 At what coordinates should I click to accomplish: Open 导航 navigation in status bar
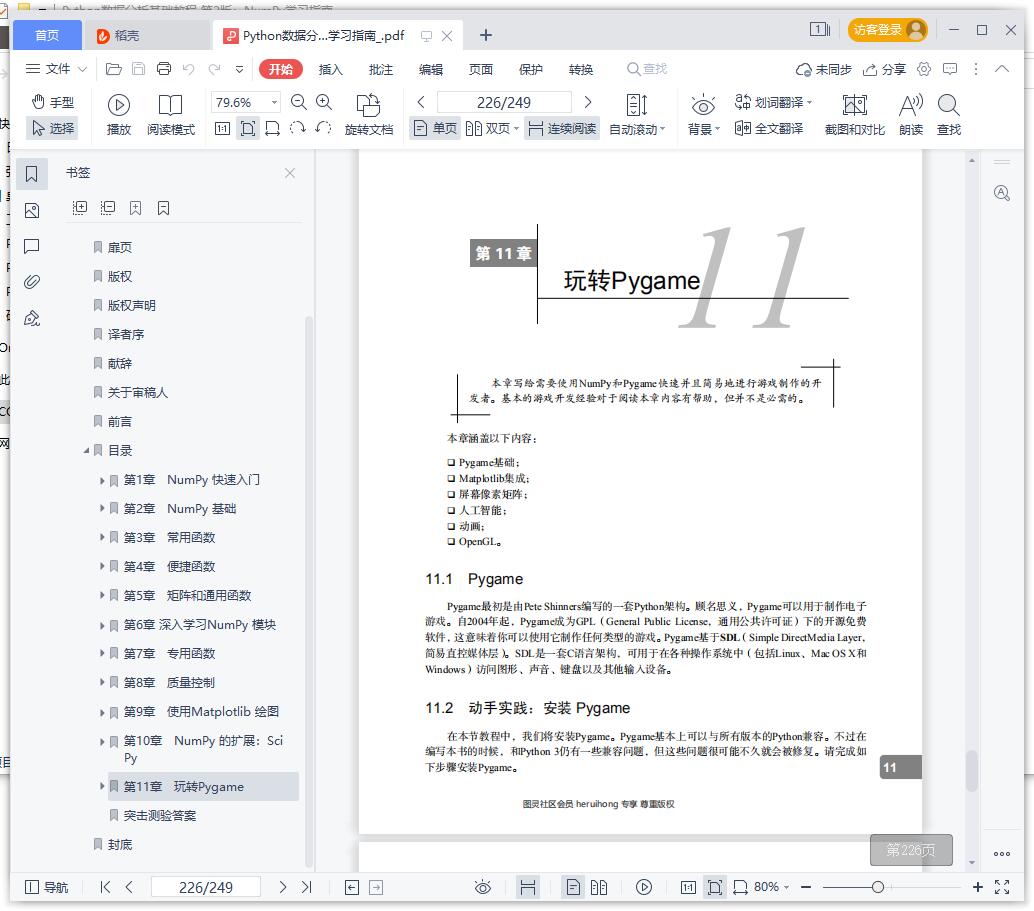[46, 887]
